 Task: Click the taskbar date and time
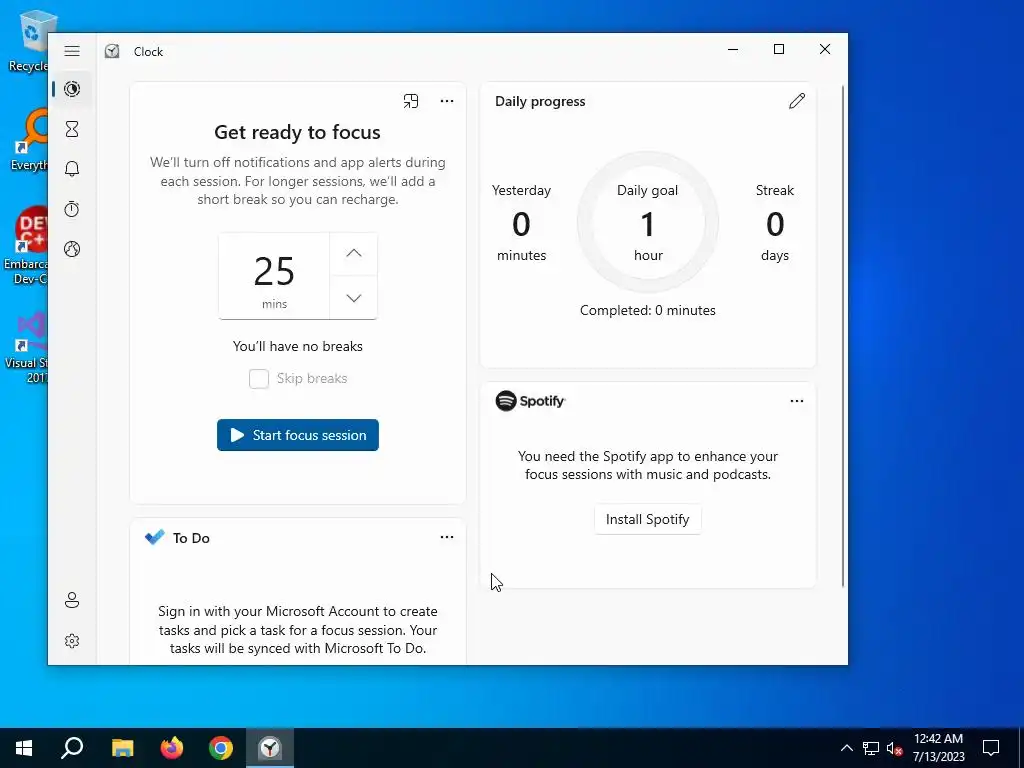coord(938,748)
